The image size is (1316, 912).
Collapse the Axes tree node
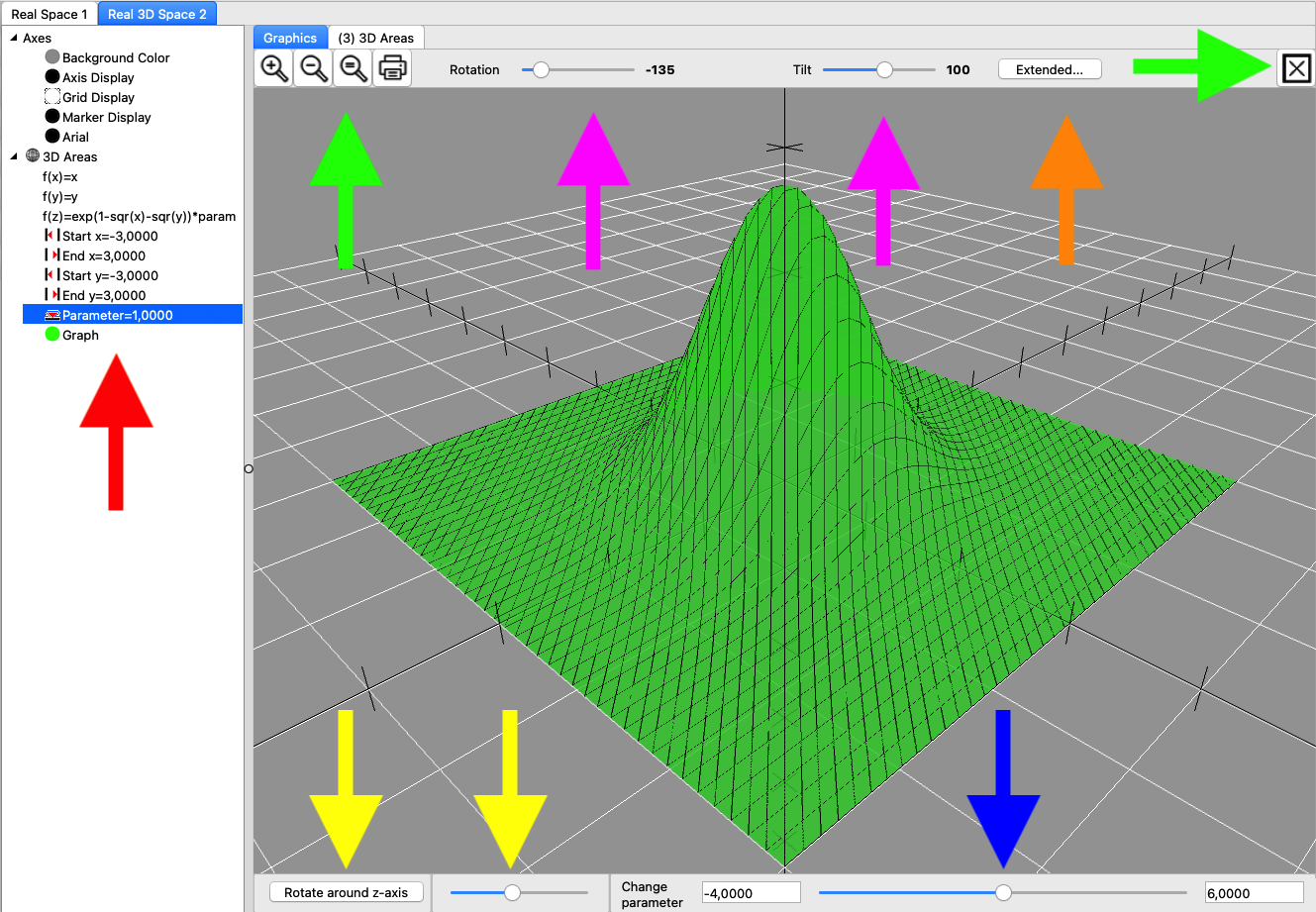14,38
